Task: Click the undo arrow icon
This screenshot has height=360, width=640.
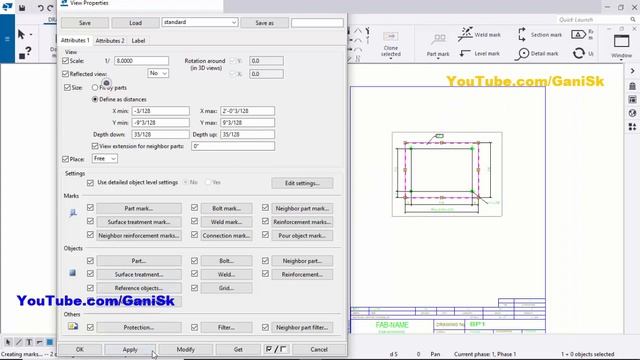Action: pyautogui.click(x=40, y=8)
